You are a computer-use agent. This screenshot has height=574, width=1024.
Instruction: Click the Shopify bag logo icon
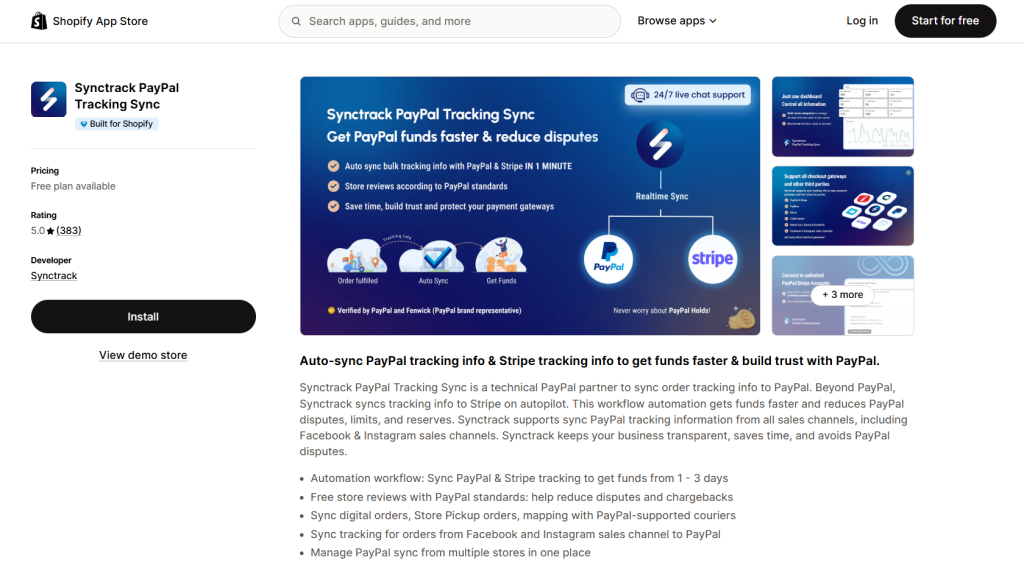point(39,21)
